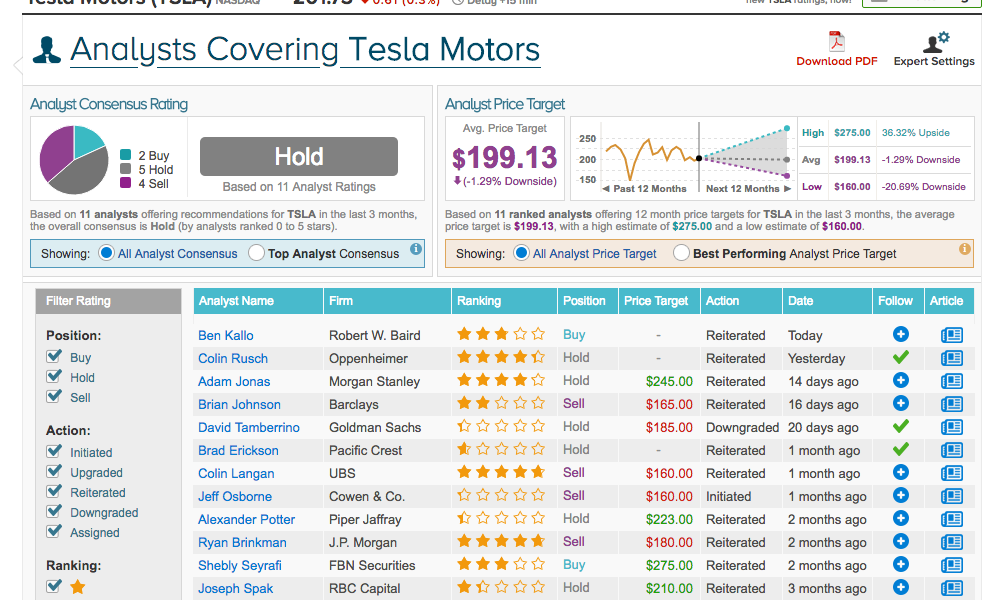
Task: Follow Jeff Osborne using the plus icon
Action: click(x=901, y=495)
